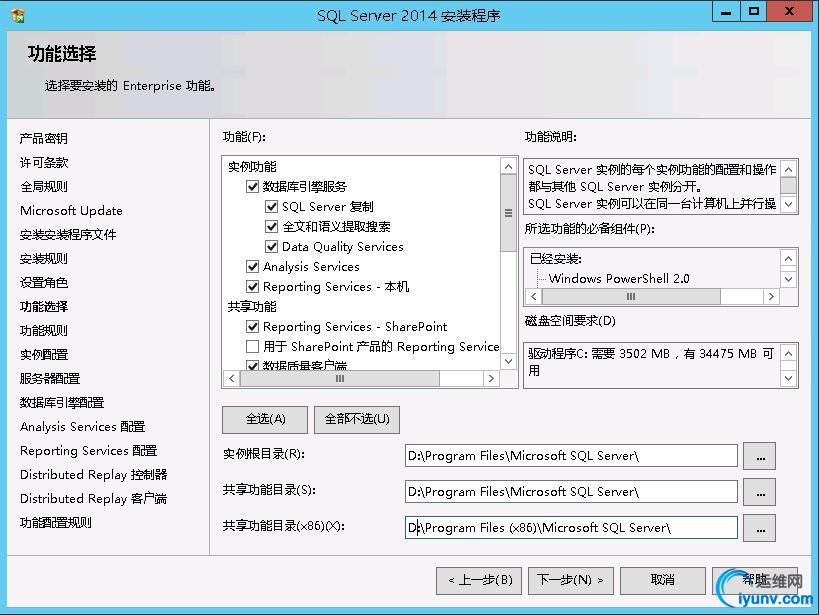The image size is (819, 615).
Task: Uncheck Reporting Services - 本机 checkbox
Action: pos(252,286)
